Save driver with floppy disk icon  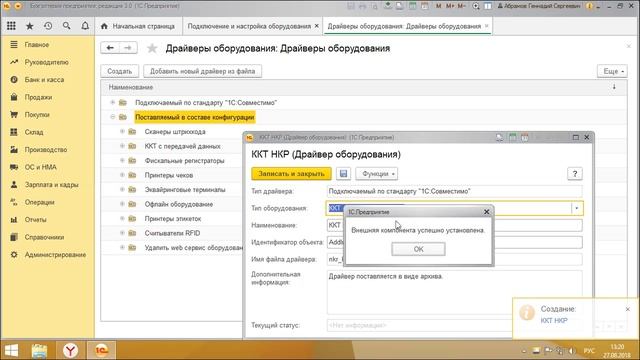[343, 173]
